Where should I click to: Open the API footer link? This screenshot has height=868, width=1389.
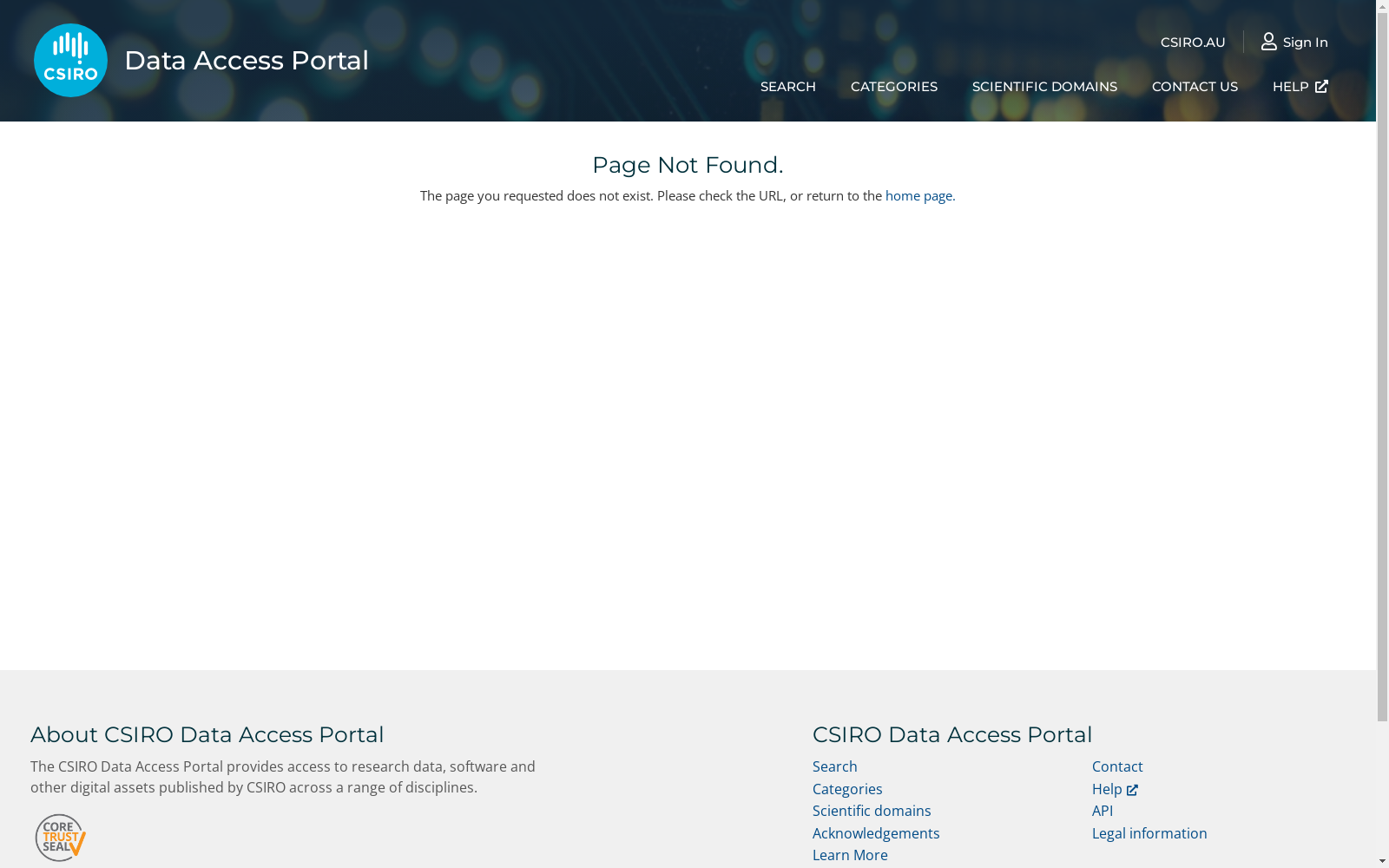pyautogui.click(x=1103, y=810)
